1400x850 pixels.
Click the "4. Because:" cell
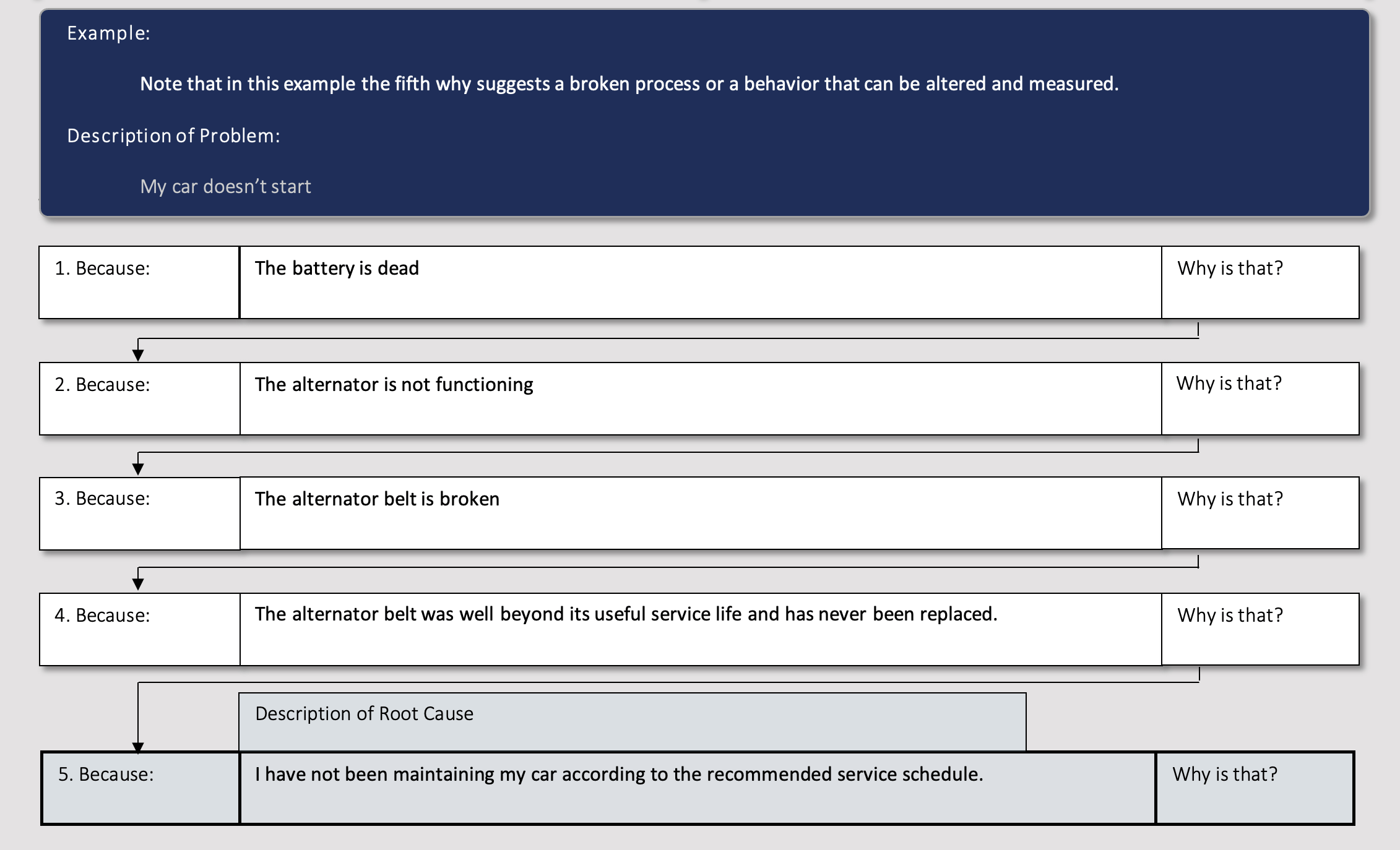pos(139,629)
